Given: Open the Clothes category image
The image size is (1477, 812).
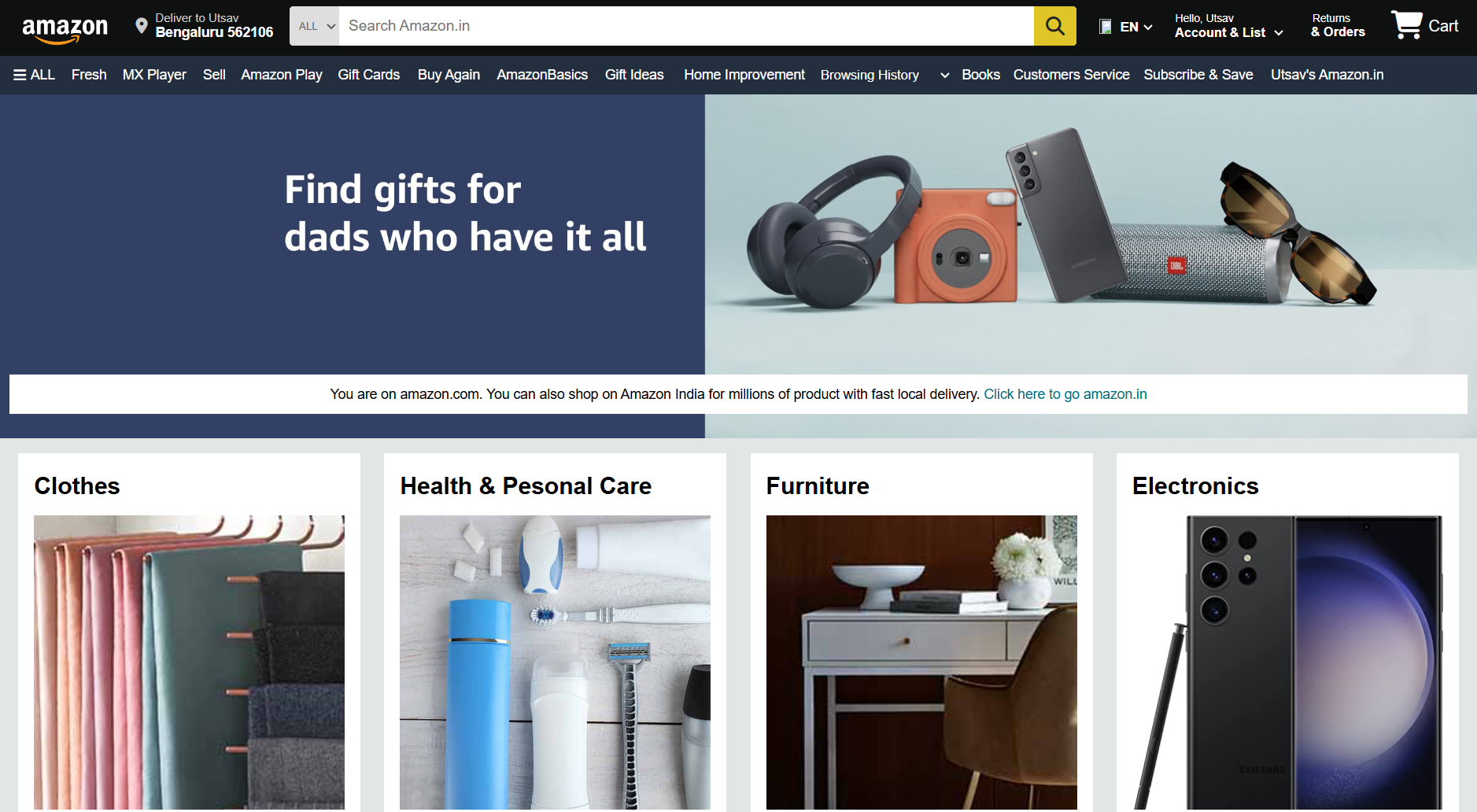Looking at the screenshot, I should 189,663.
